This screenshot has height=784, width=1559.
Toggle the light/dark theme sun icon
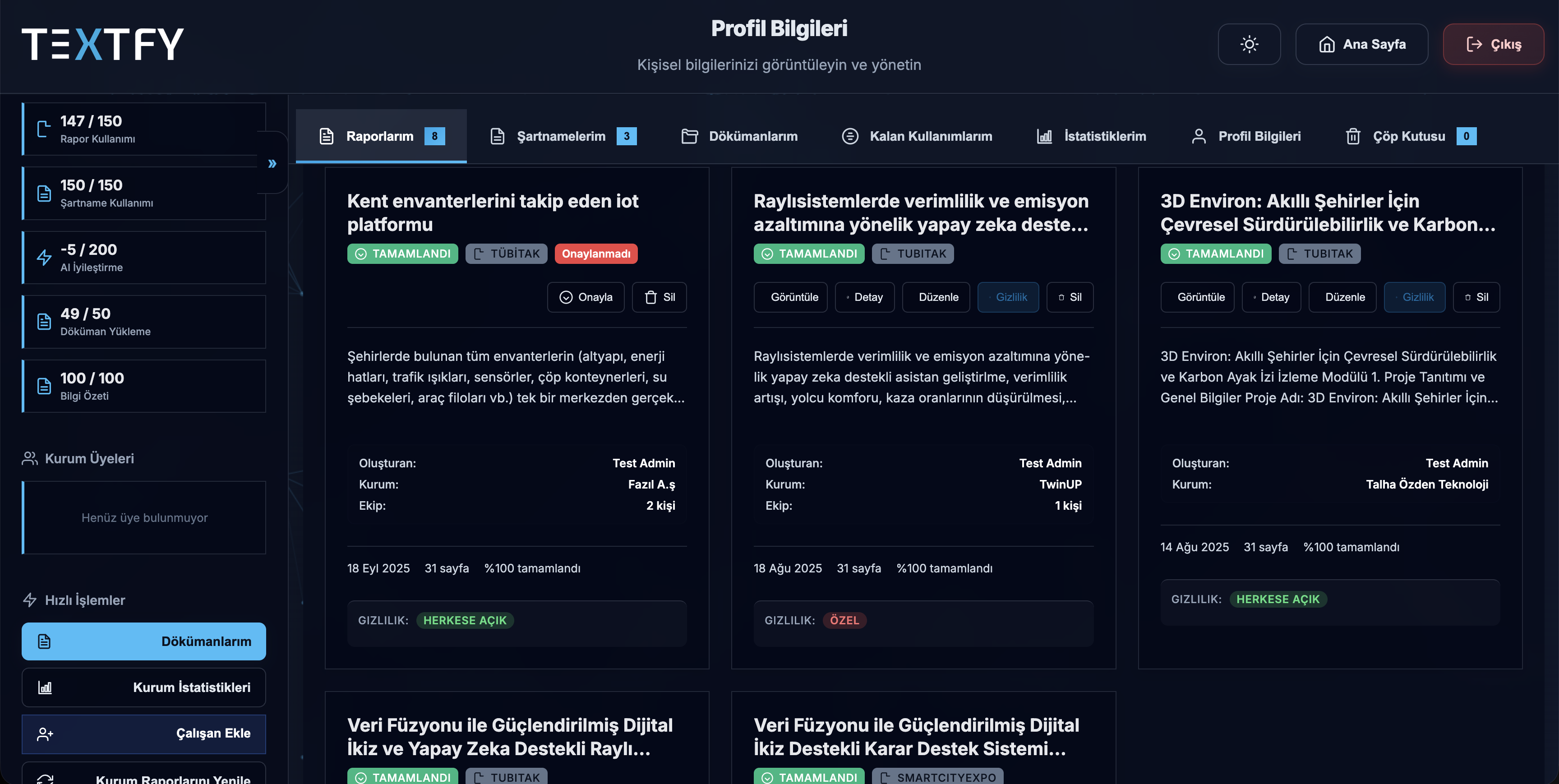point(1249,44)
